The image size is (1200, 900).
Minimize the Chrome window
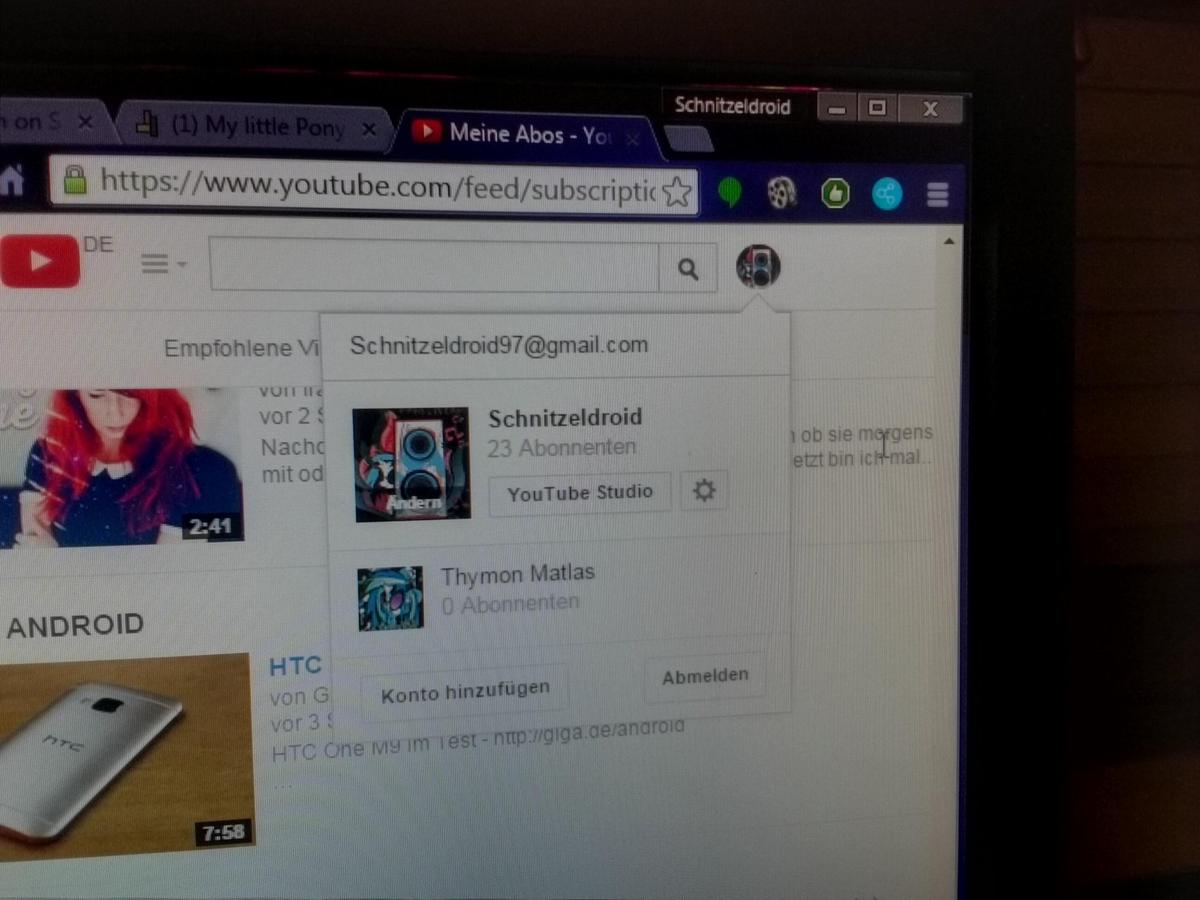coord(838,108)
